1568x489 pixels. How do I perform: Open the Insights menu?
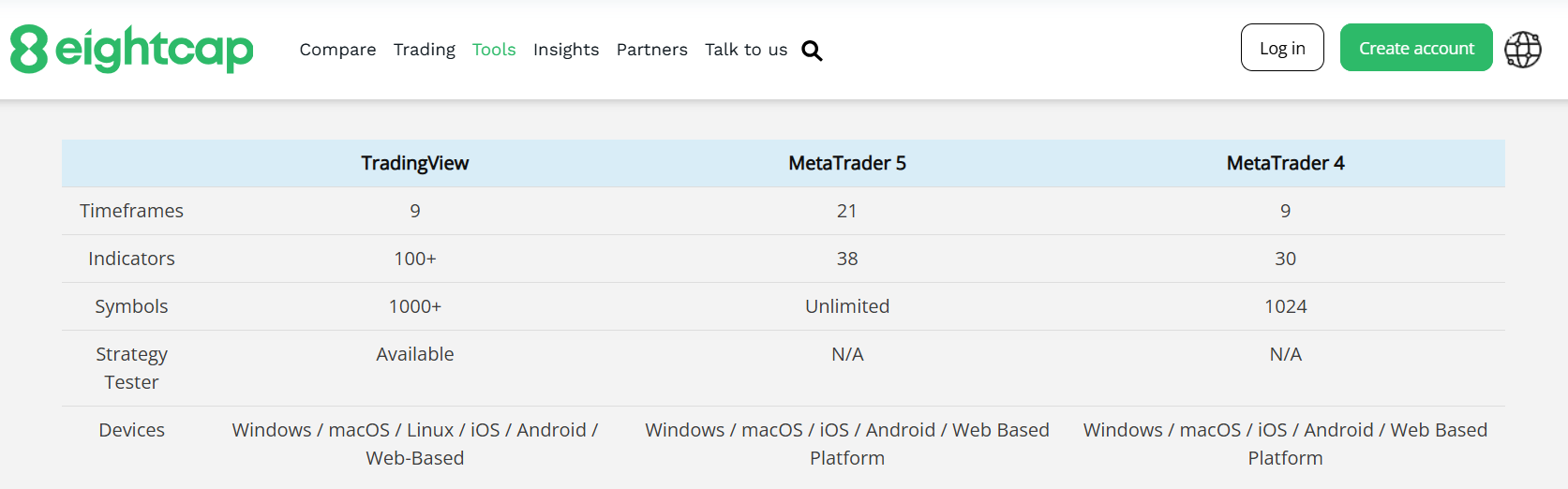pyautogui.click(x=566, y=50)
